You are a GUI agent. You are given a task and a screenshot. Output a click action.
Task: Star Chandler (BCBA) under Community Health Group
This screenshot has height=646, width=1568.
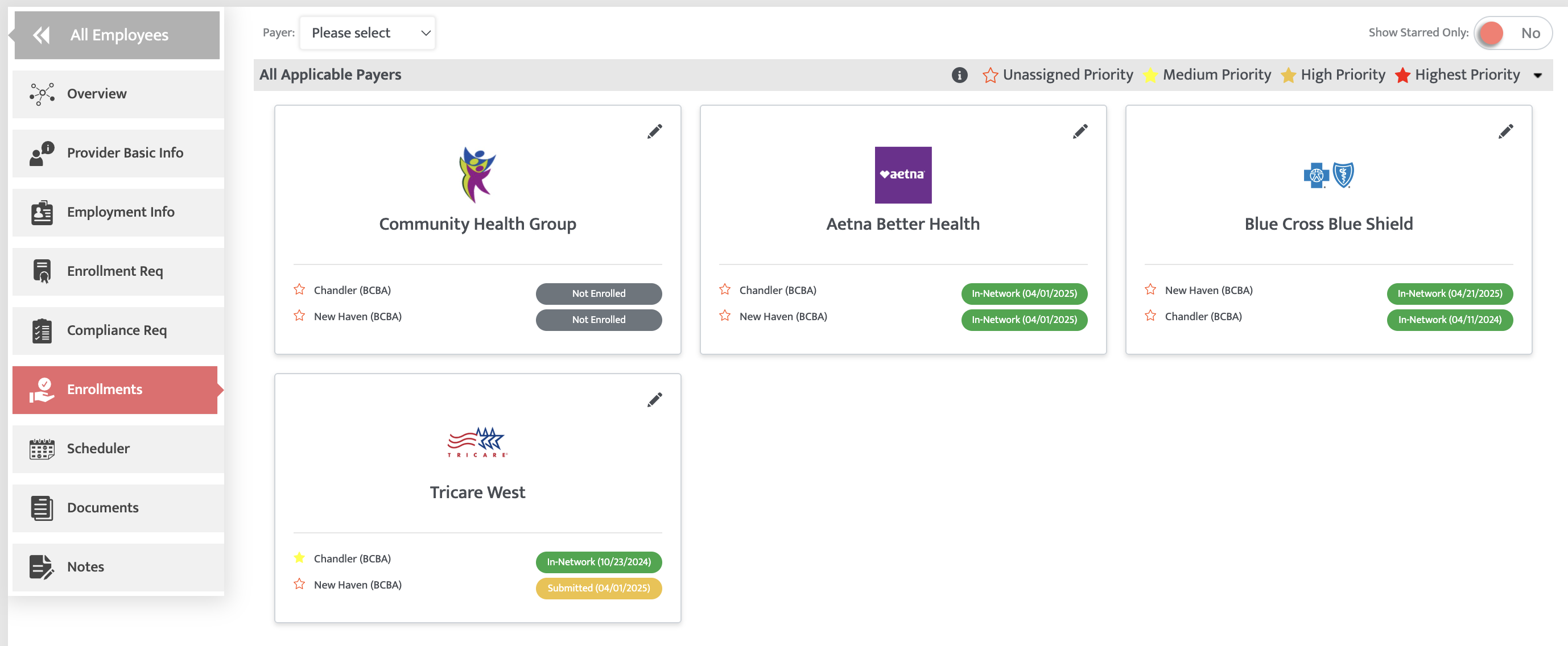pos(299,289)
